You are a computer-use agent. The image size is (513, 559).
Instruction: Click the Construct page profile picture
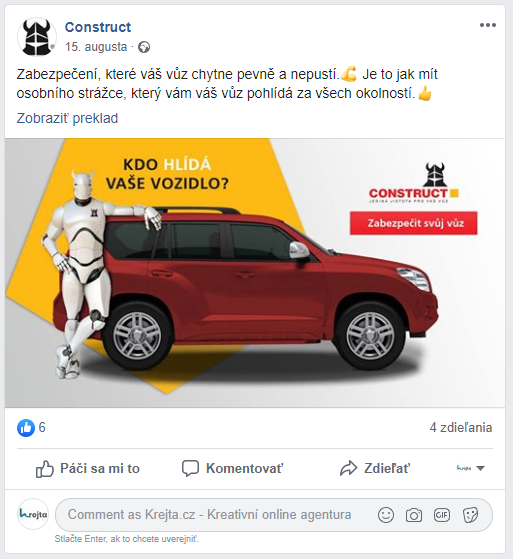(37, 37)
